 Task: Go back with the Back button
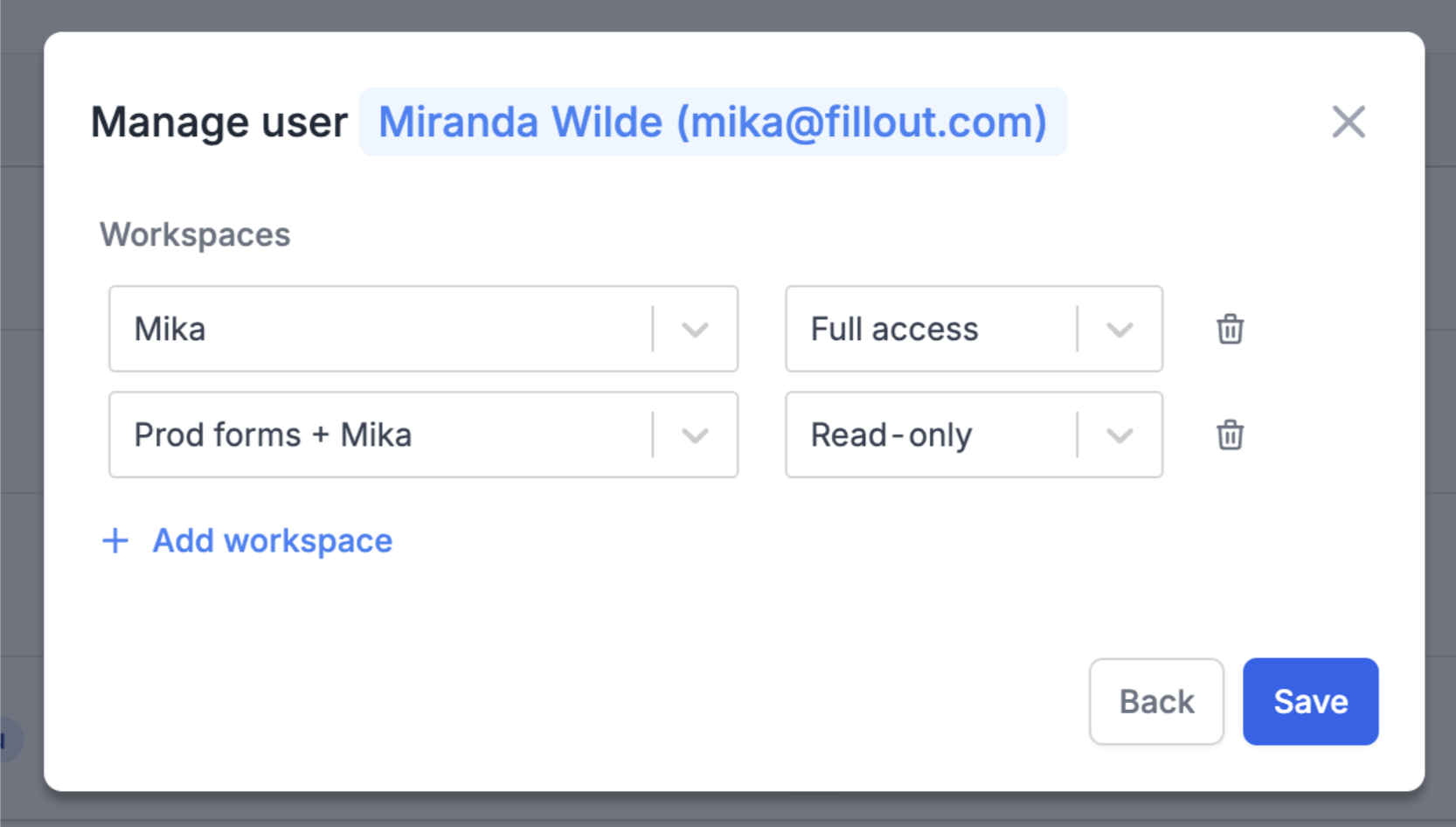tap(1156, 701)
